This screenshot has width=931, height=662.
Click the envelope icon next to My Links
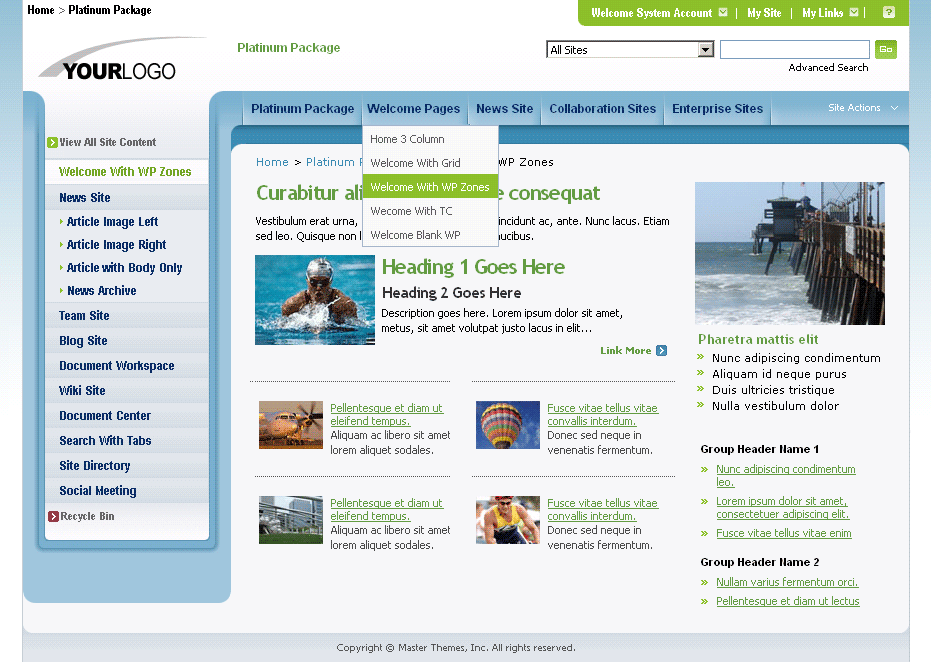coord(852,12)
